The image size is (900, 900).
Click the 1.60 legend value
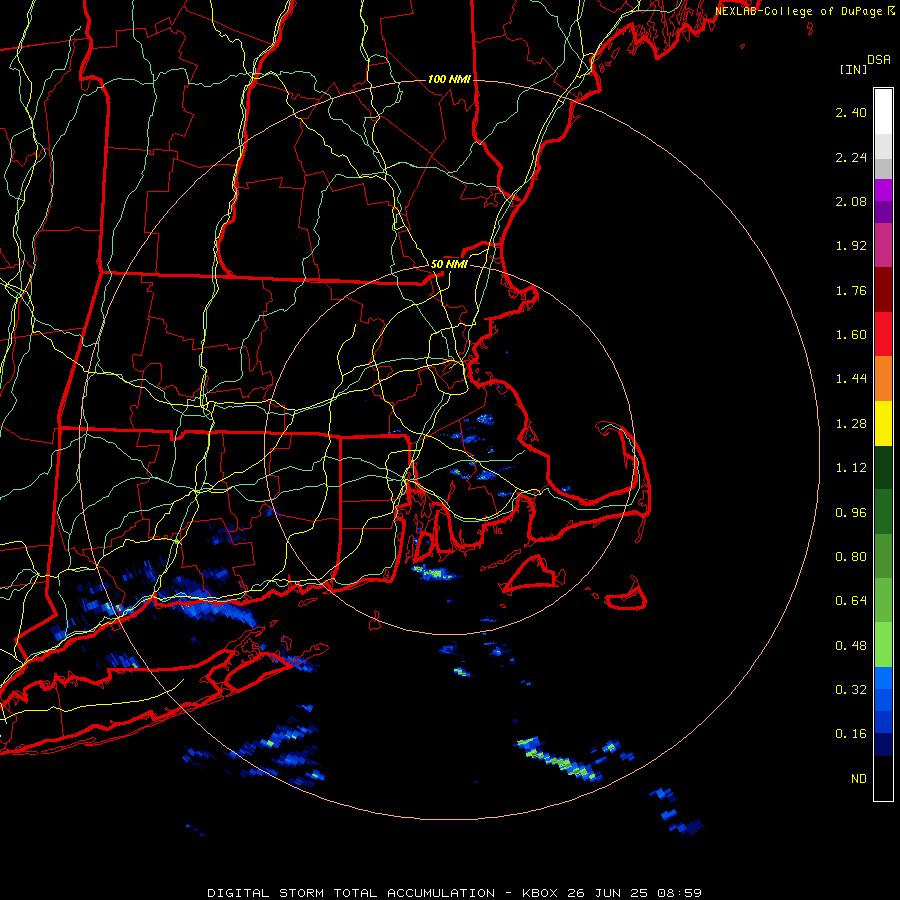(x=851, y=335)
